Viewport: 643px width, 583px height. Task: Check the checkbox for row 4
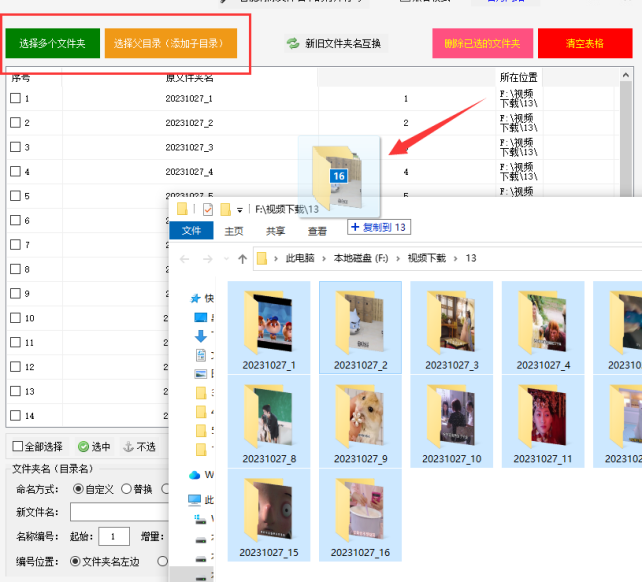[x=15, y=171]
